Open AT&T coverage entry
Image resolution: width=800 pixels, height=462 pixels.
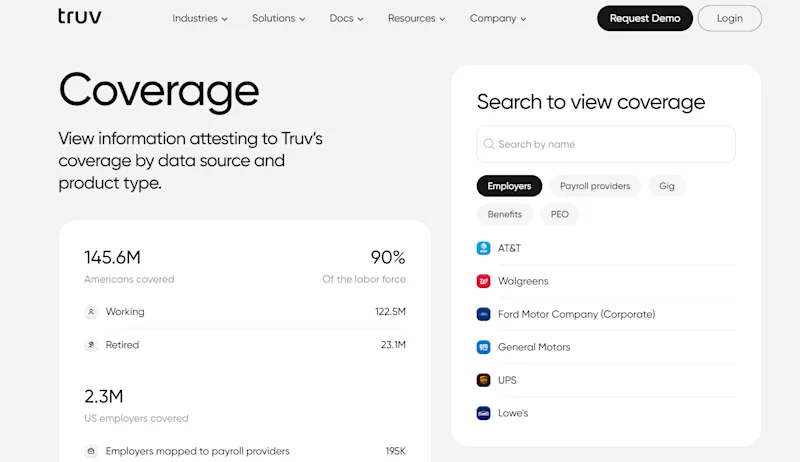[x=606, y=248]
